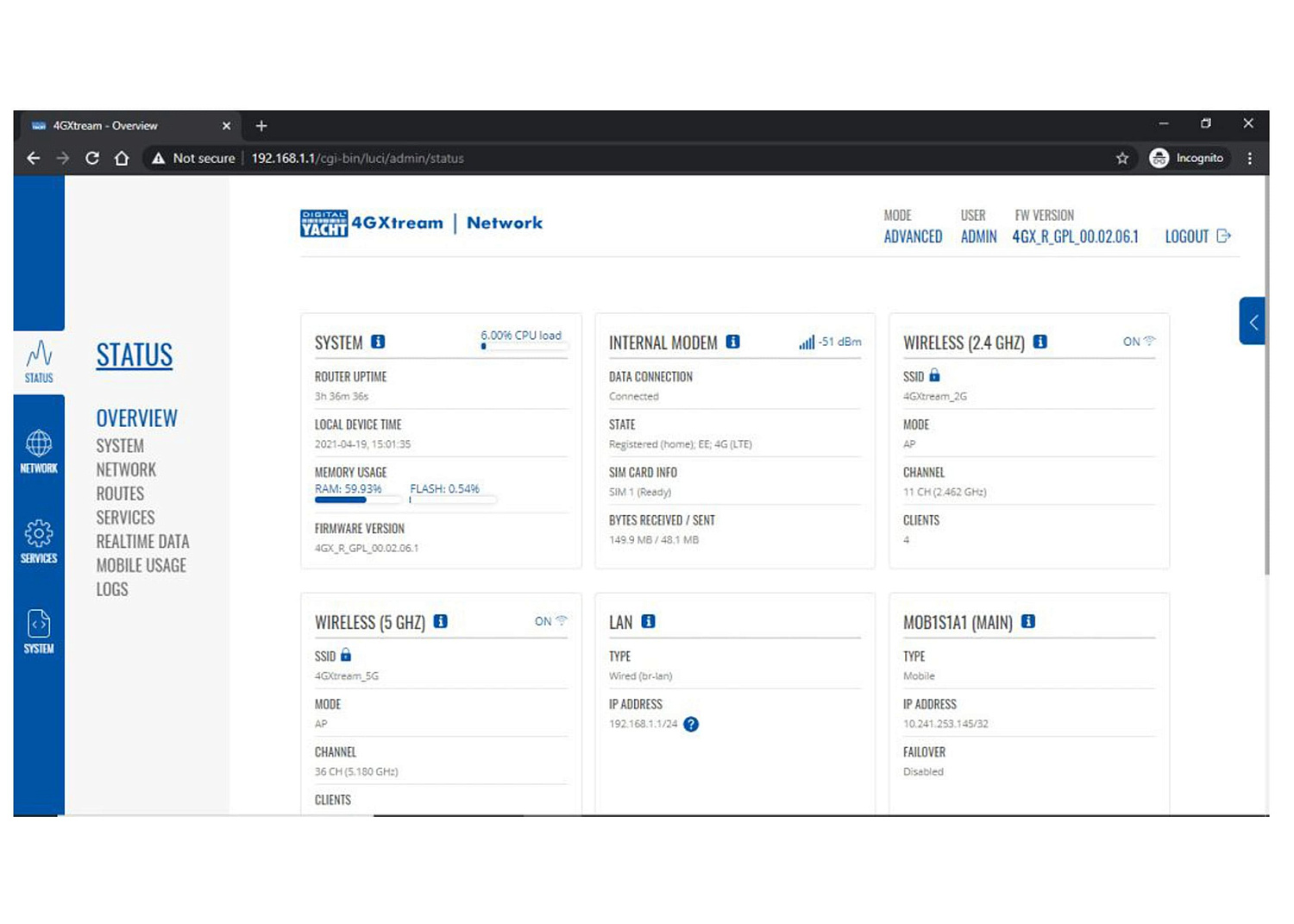This screenshot has height=924, width=1294.
Task: Click the info icon beside MOB1S1A1 (MAIN)
Action: pos(1028,621)
